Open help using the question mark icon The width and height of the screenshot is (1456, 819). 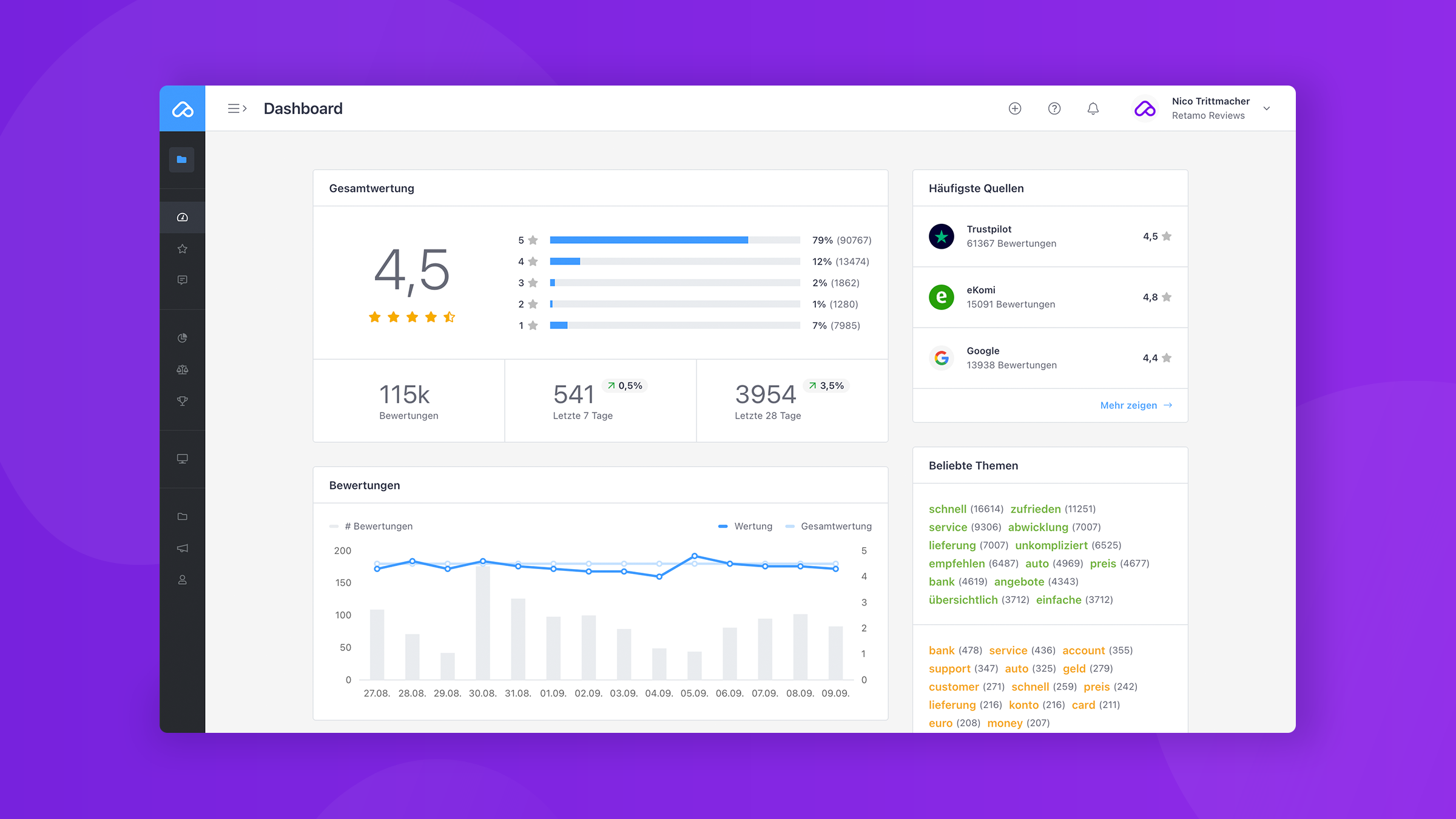pyautogui.click(x=1054, y=109)
